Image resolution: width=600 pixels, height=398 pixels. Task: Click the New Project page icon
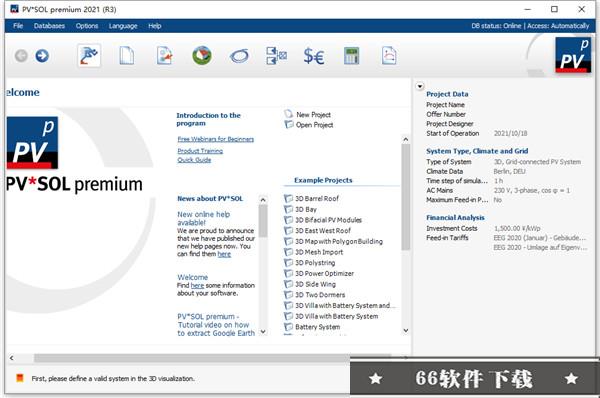click(x=289, y=114)
